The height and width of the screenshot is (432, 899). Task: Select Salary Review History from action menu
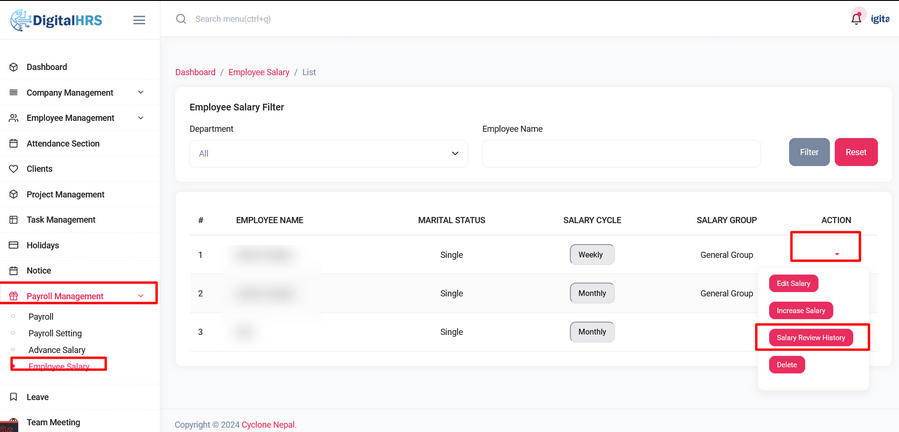coord(811,338)
